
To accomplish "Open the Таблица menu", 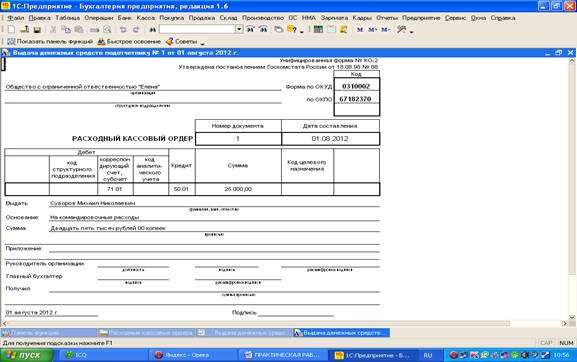I will (67, 18).
